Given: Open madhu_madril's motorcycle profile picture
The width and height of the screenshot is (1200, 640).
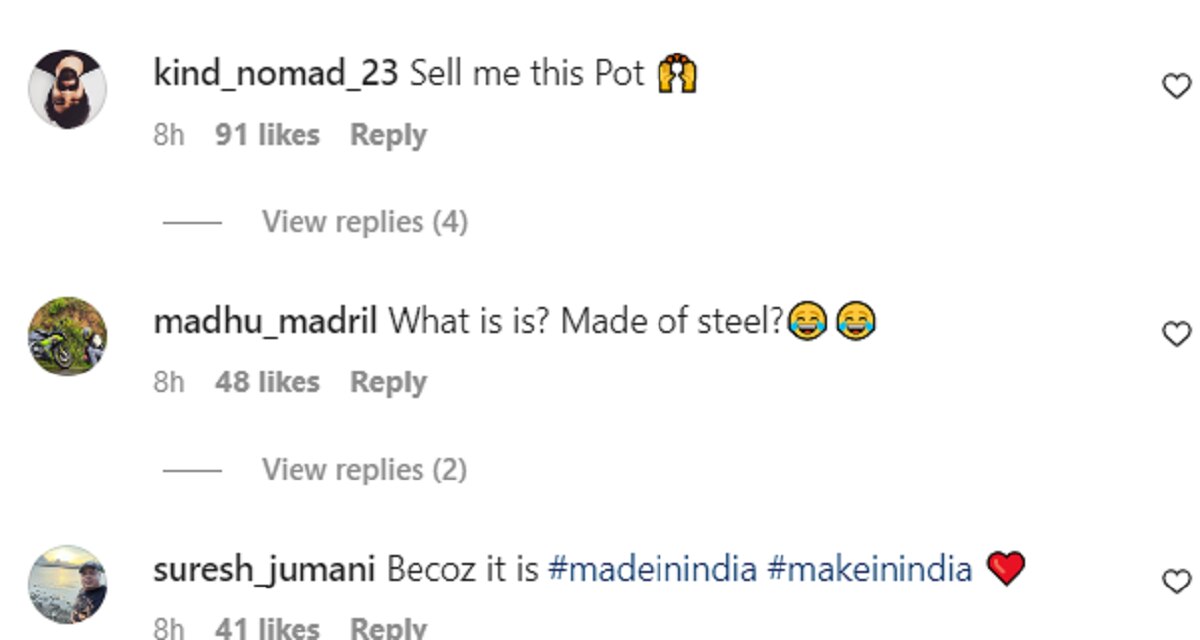Looking at the screenshot, I should [x=67, y=336].
